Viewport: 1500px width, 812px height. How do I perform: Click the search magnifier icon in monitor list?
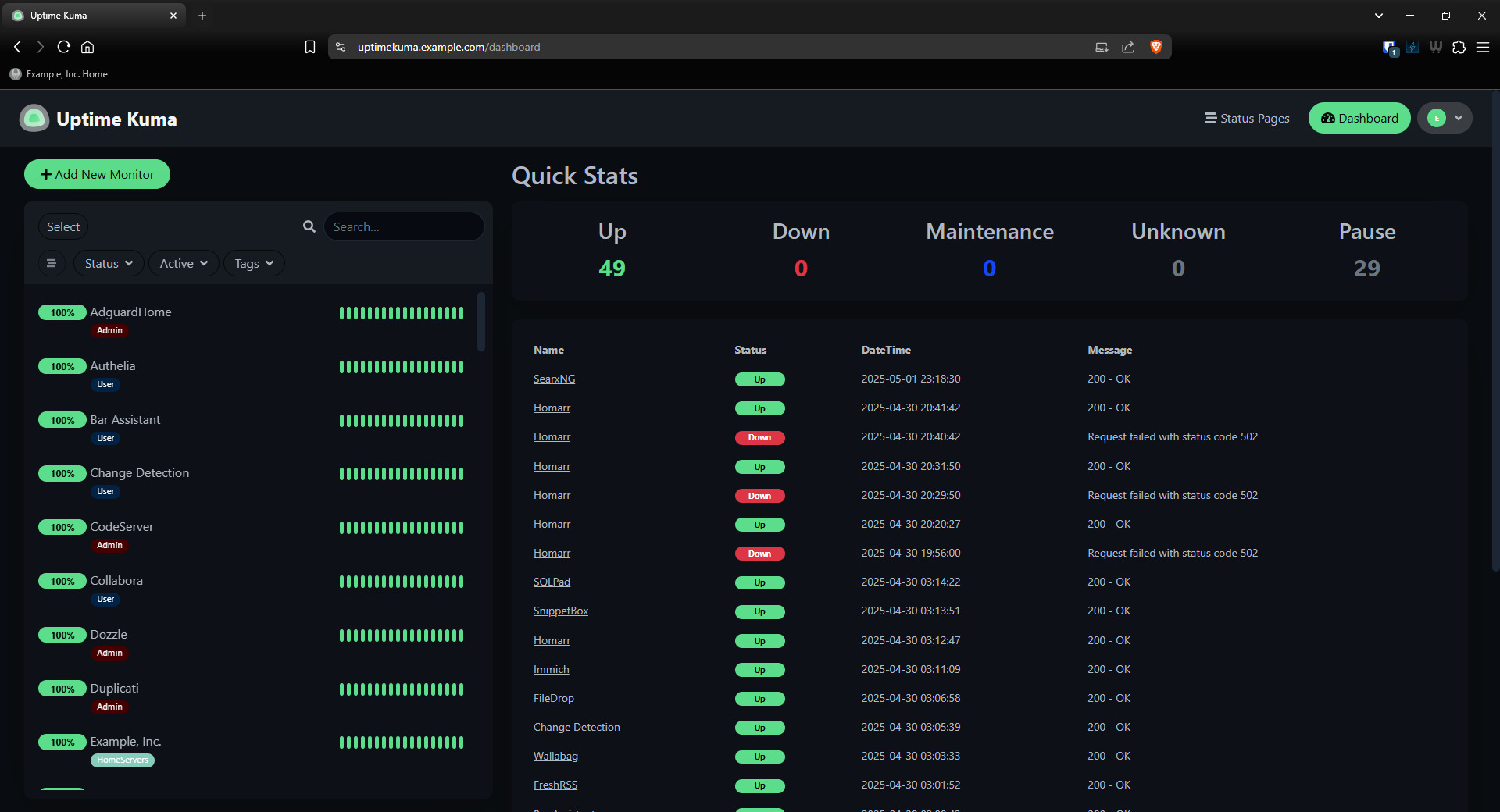309,226
